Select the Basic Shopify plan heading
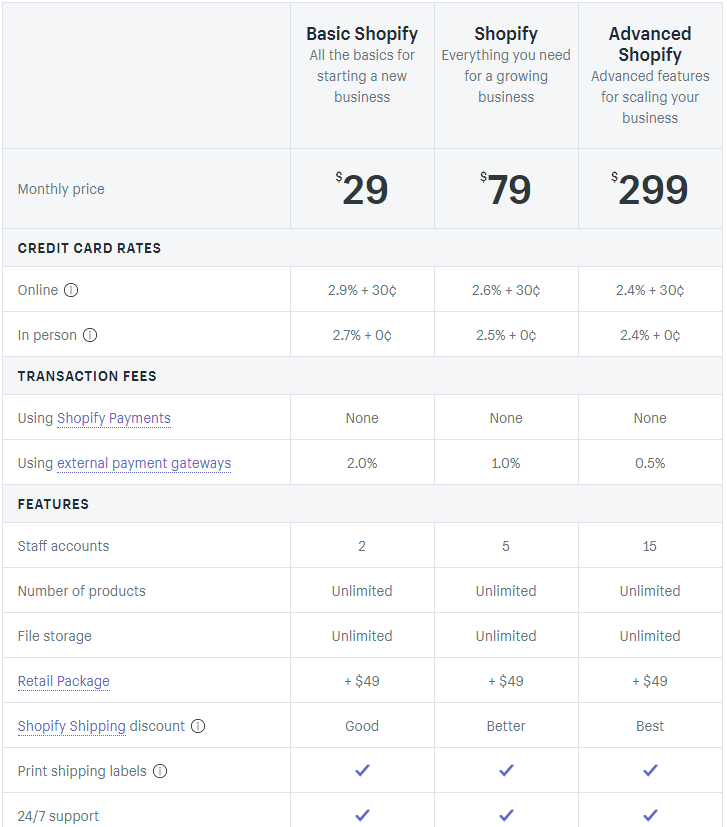 point(362,34)
